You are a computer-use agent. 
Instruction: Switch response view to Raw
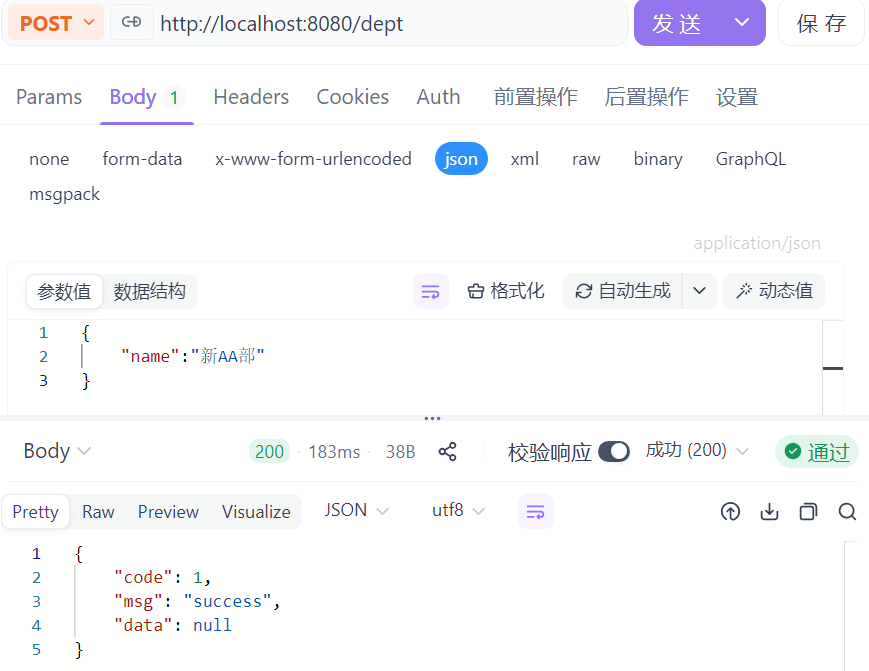(98, 511)
